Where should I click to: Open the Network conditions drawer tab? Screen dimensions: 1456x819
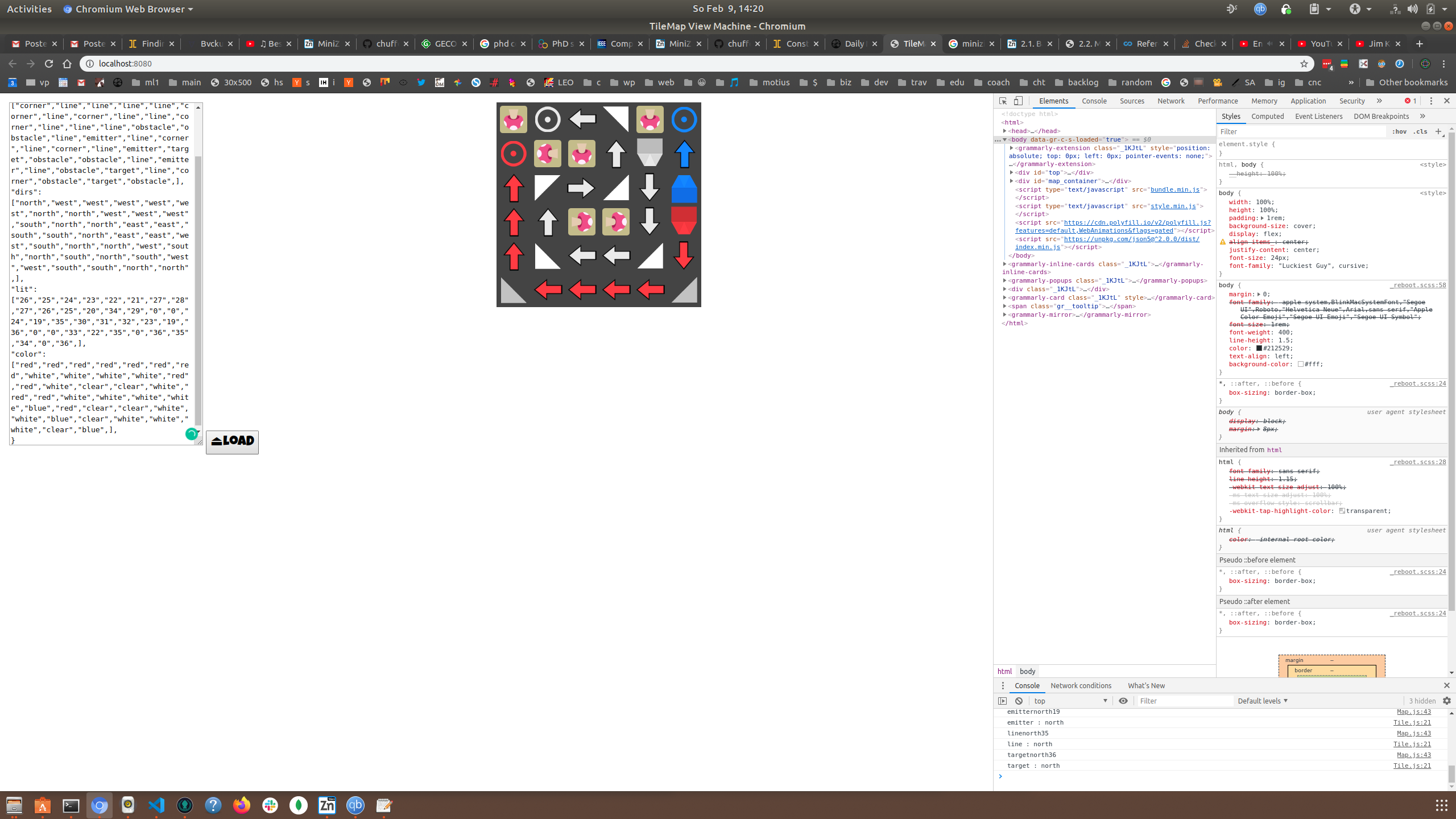pyautogui.click(x=1081, y=685)
